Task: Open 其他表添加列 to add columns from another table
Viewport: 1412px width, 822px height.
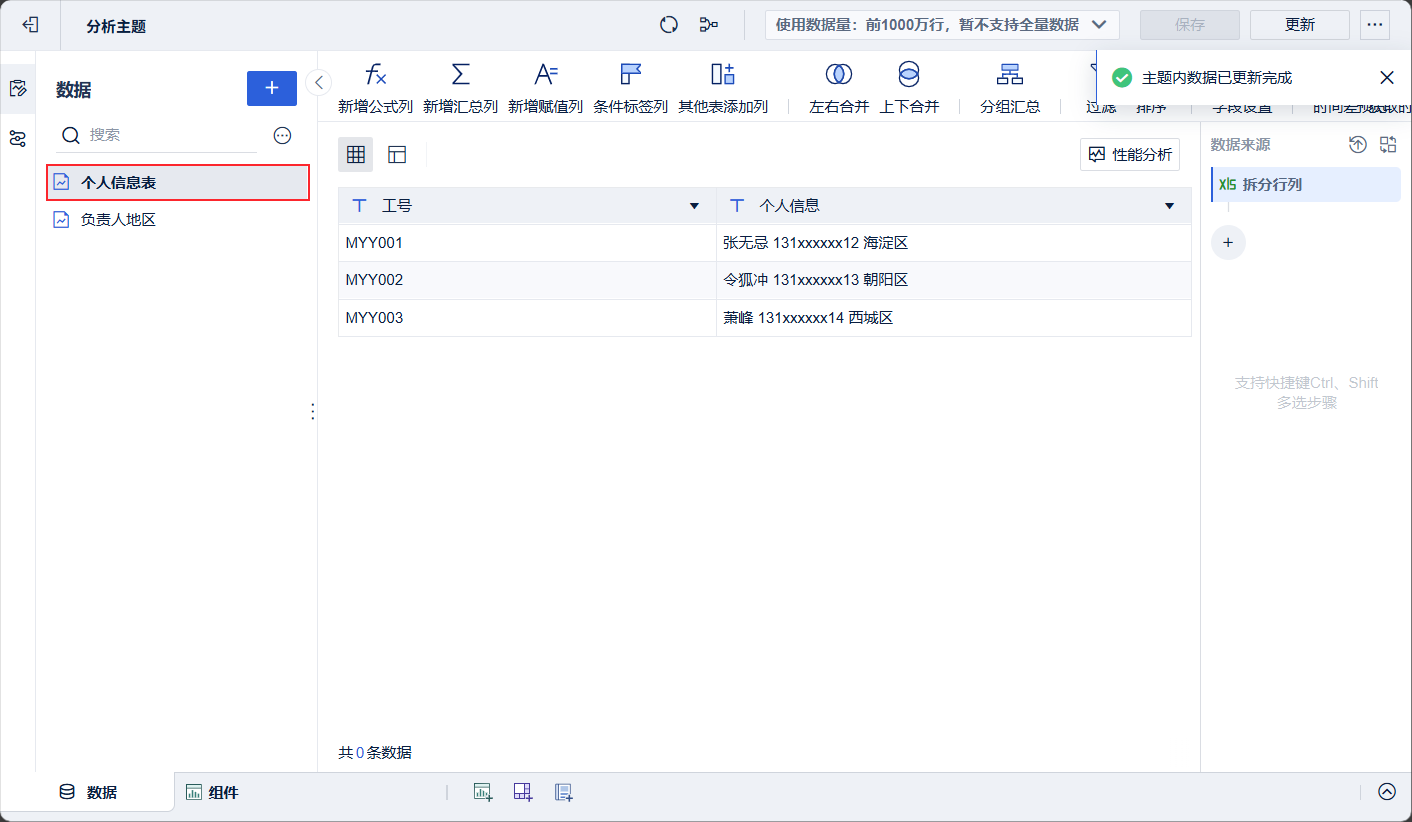Action: [x=722, y=86]
